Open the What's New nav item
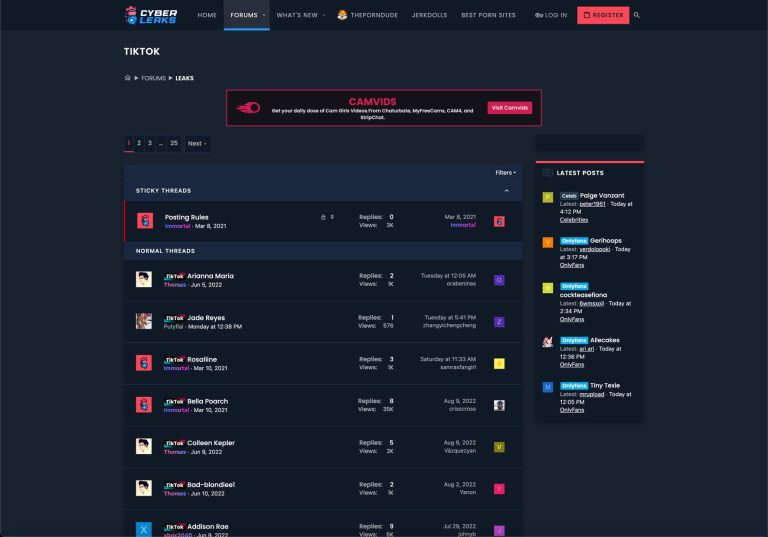Viewport: 768px width, 537px height. coord(297,15)
